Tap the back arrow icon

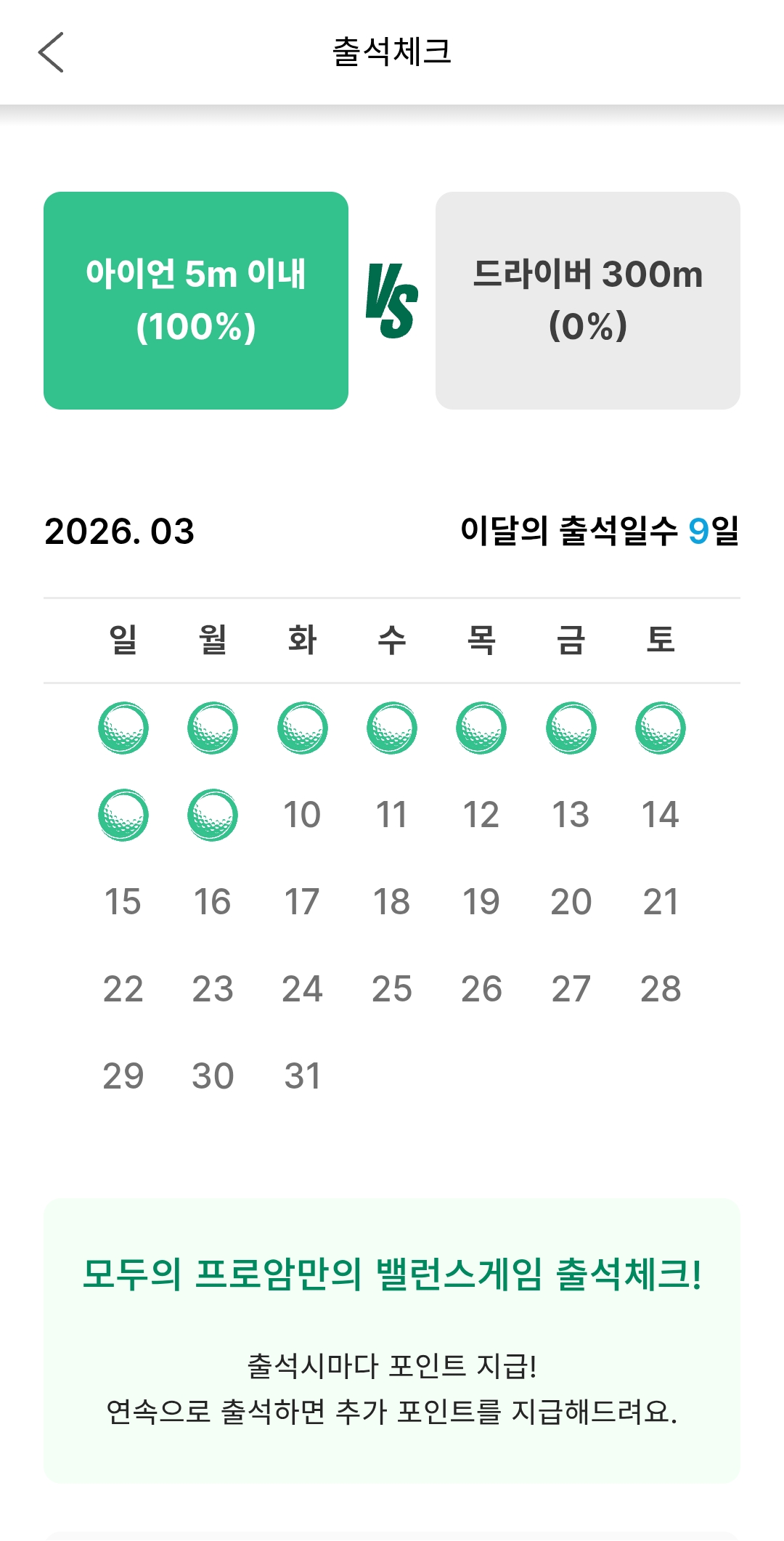pos(51,52)
